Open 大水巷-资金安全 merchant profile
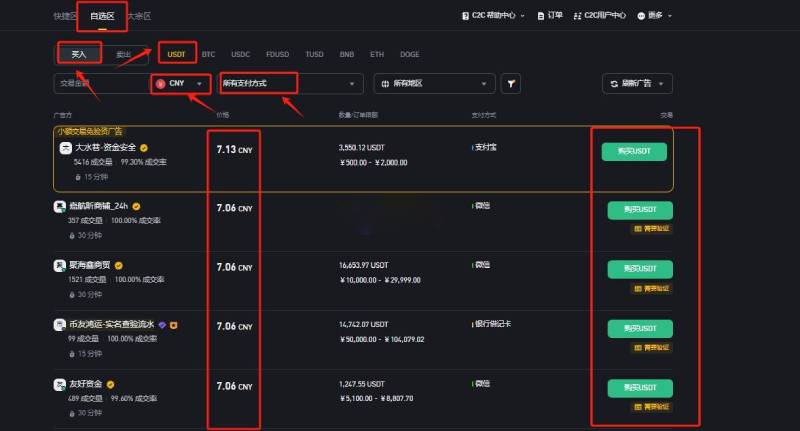Image resolution: width=800 pixels, height=431 pixels. (106, 148)
